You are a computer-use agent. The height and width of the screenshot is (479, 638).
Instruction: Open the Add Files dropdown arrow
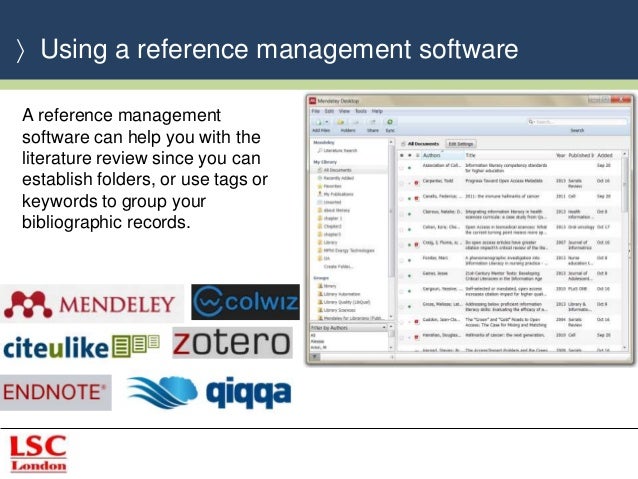click(x=326, y=122)
